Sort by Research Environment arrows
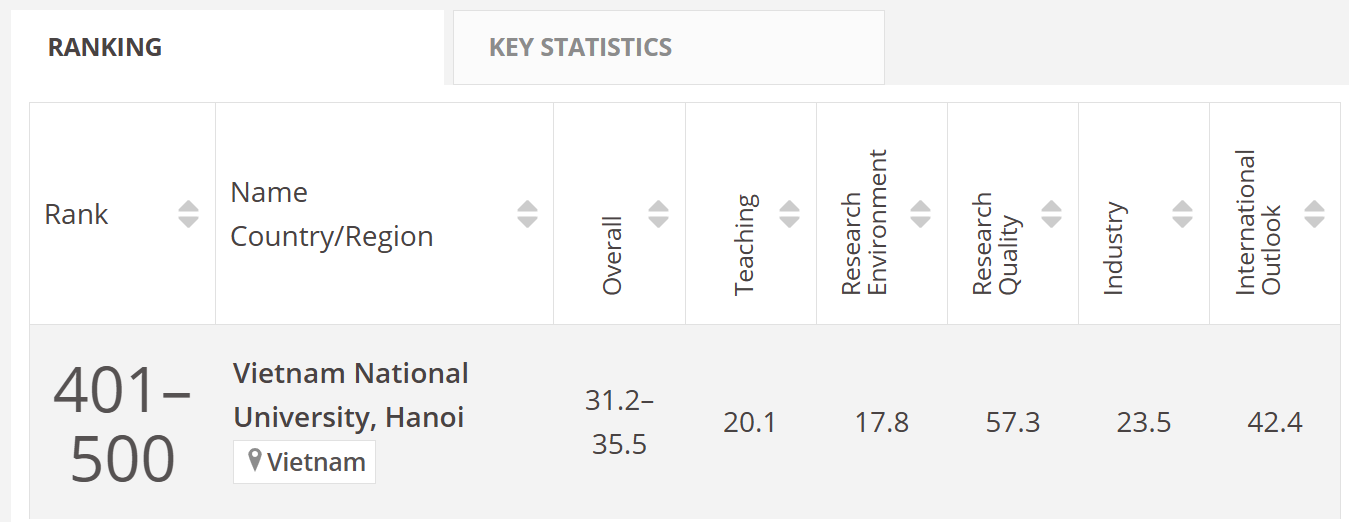 pos(920,214)
